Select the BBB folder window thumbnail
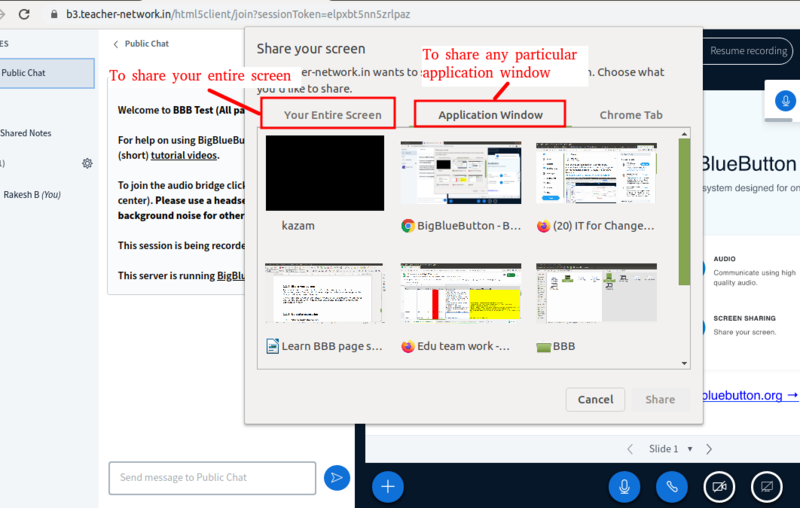 point(596,293)
